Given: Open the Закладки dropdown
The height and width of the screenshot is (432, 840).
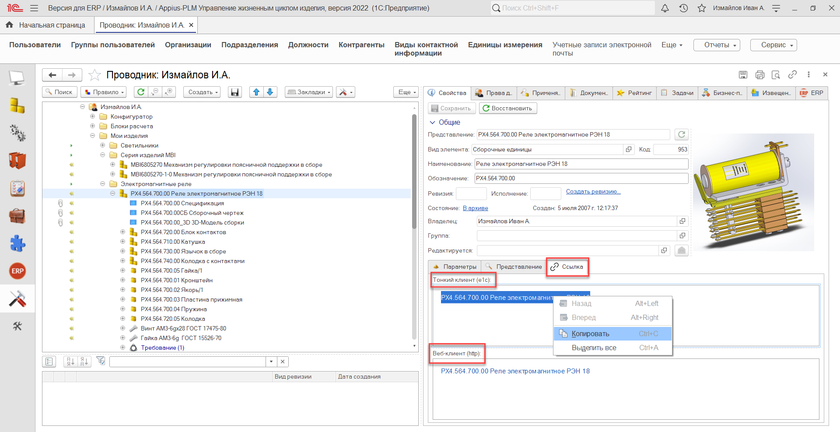Looking at the screenshot, I should 310,92.
